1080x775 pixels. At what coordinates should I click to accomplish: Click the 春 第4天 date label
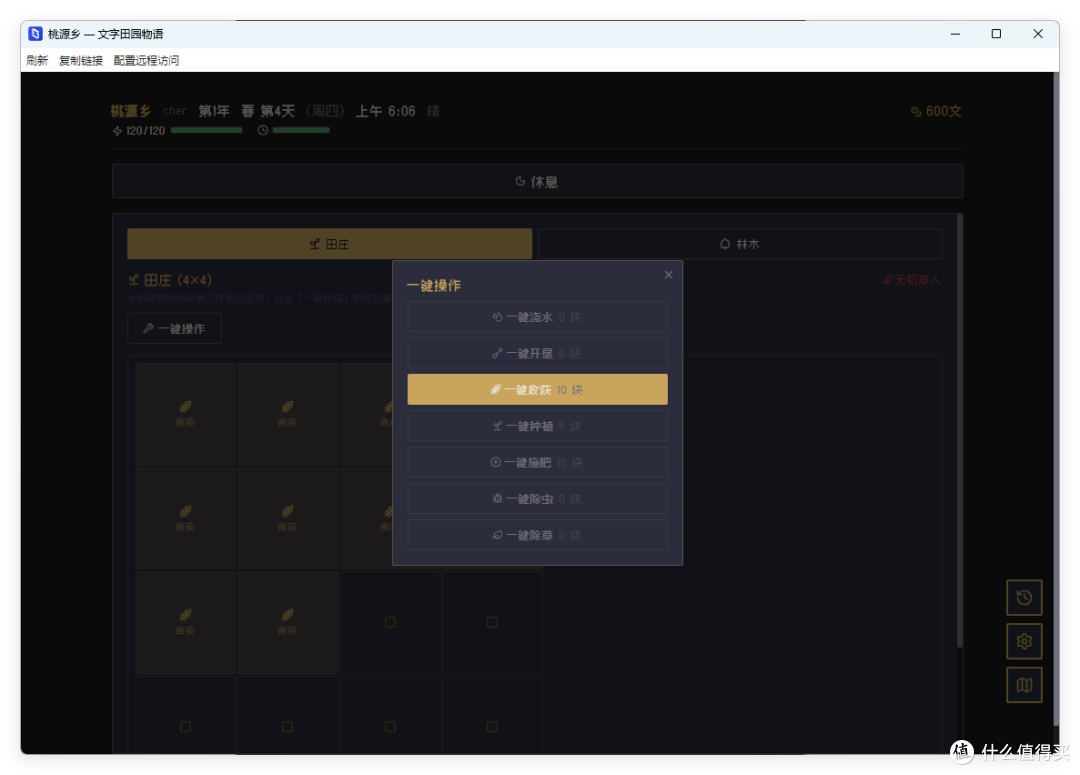pyautogui.click(x=268, y=111)
